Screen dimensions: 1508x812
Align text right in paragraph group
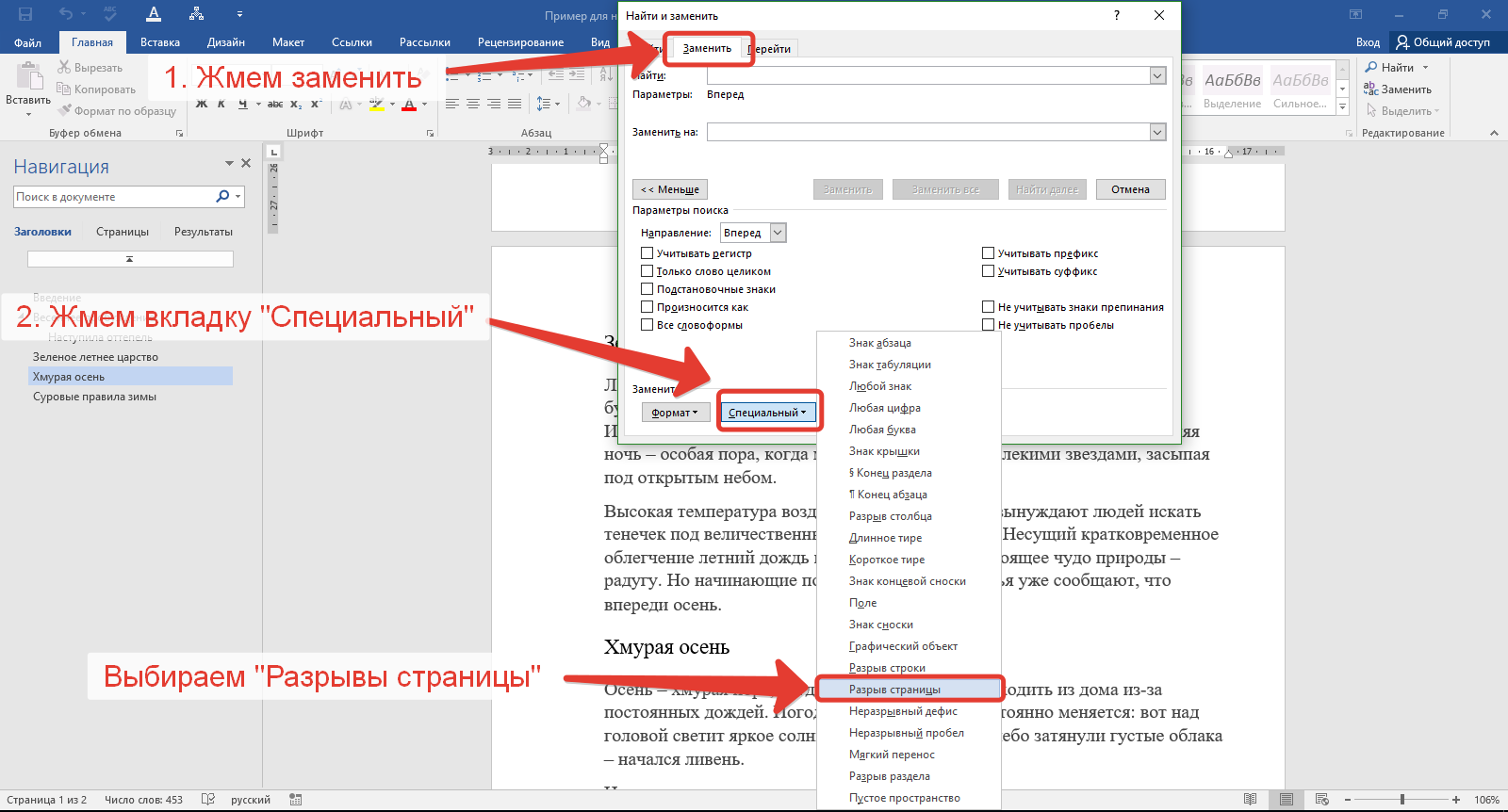pyautogui.click(x=494, y=104)
